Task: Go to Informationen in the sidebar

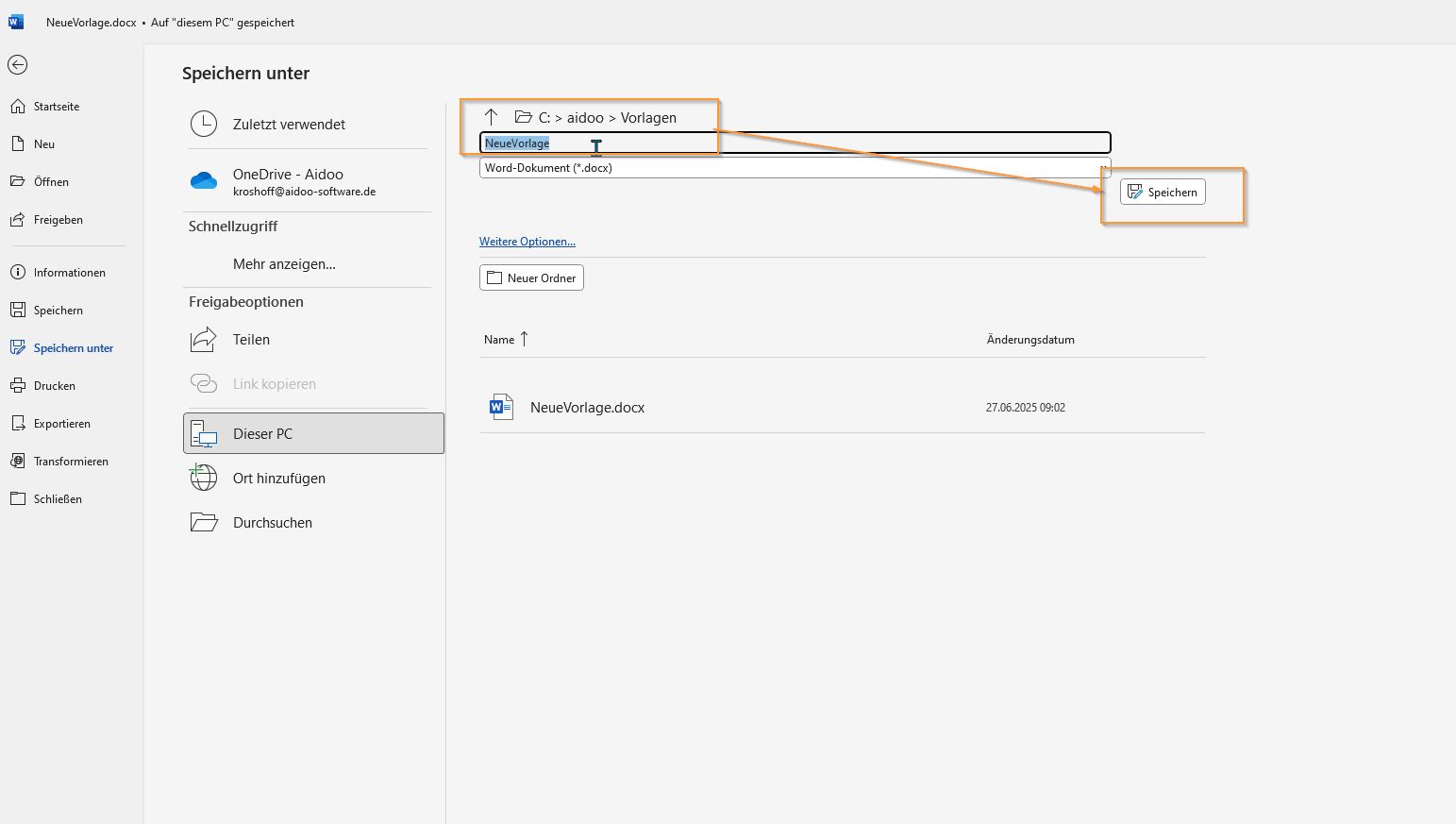Action: [x=69, y=272]
